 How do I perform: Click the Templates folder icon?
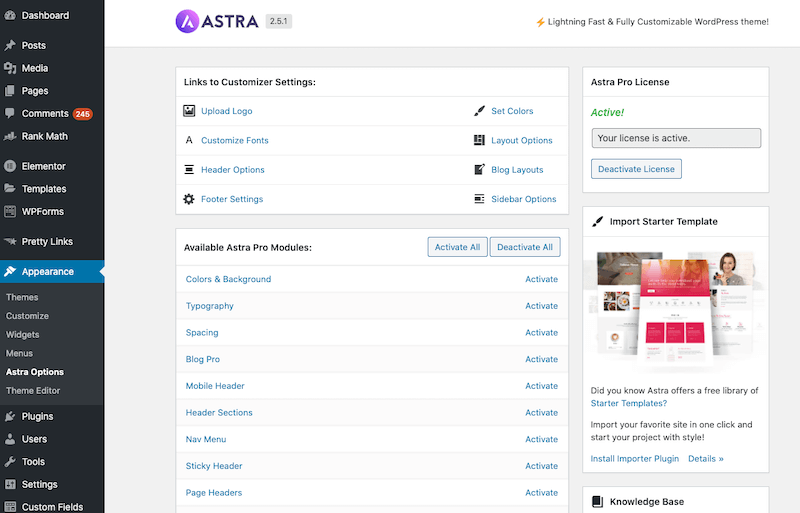point(10,188)
